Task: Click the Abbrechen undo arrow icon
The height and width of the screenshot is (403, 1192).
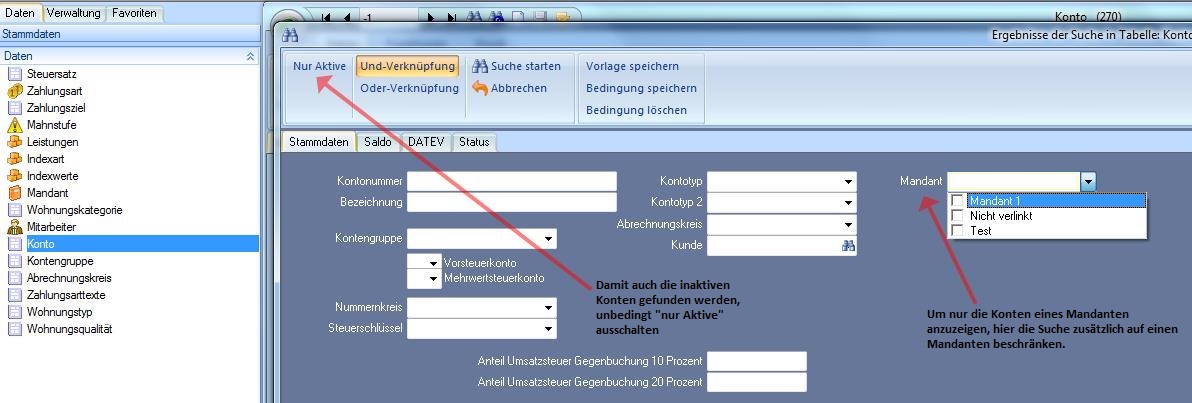Action: tap(480, 88)
